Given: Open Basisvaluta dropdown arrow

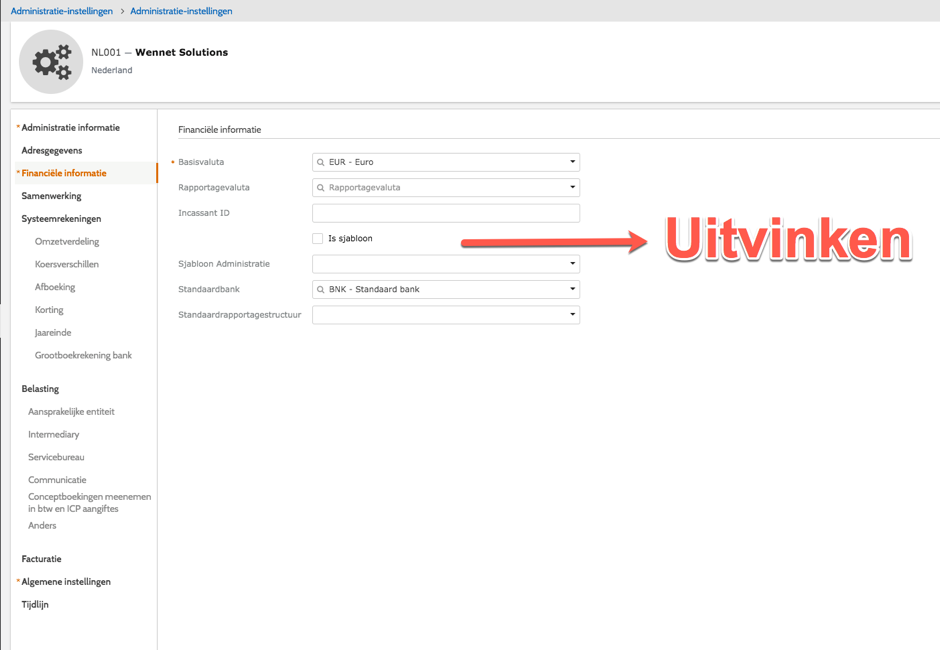Looking at the screenshot, I should click(x=573, y=162).
